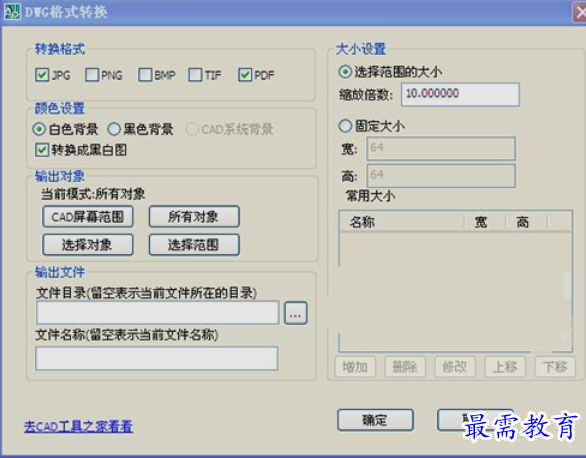Click the 文件目录 path input field

[157, 313]
